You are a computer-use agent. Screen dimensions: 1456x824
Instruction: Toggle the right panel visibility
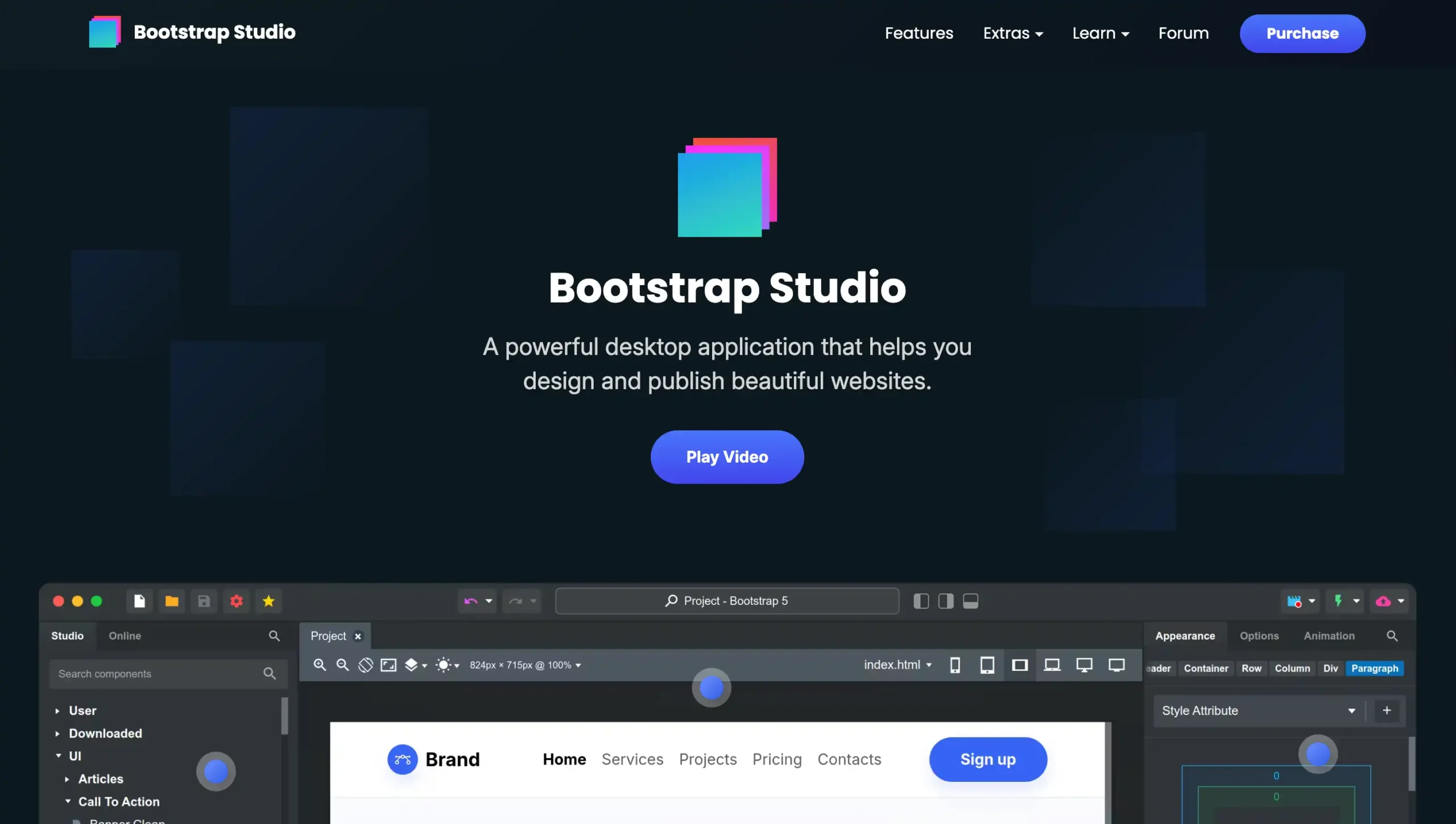(946, 601)
